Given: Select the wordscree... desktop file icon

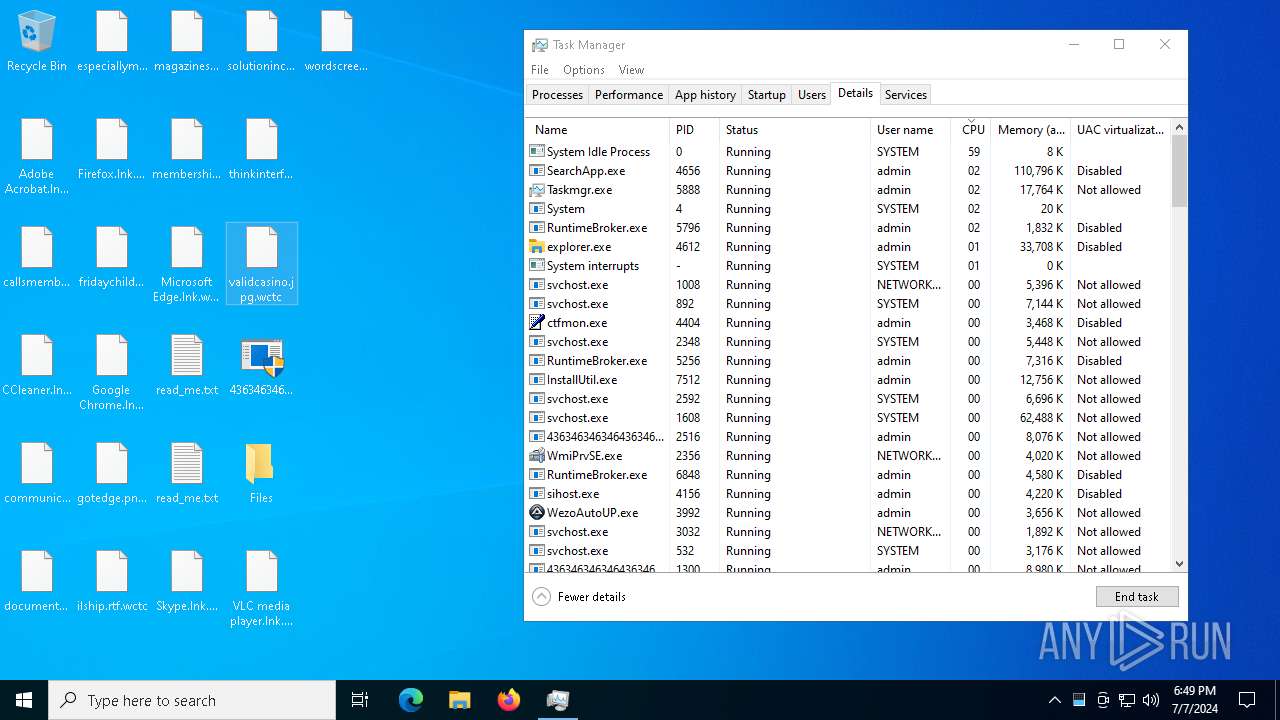Looking at the screenshot, I should click(x=336, y=42).
